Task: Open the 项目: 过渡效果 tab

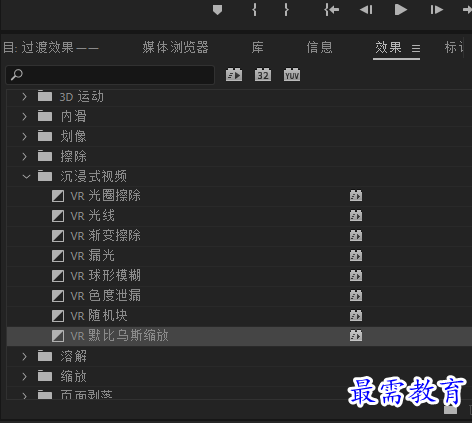Action: 51,48
